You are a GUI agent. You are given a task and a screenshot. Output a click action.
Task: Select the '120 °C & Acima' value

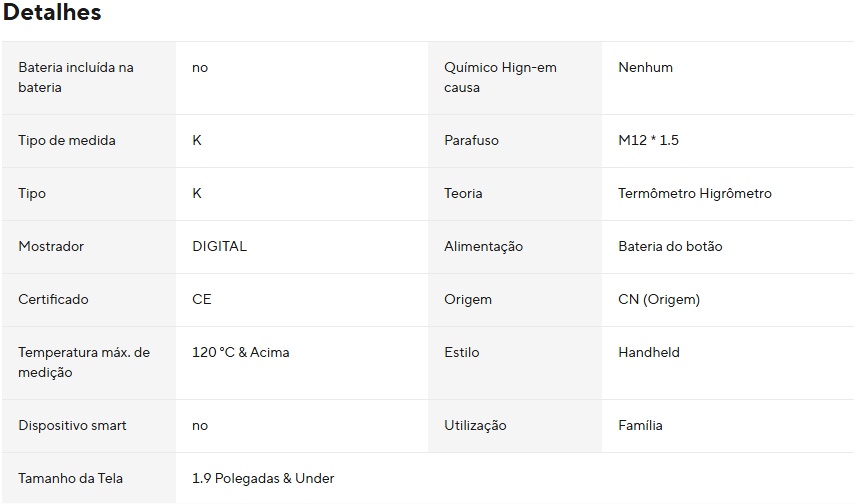tap(241, 352)
